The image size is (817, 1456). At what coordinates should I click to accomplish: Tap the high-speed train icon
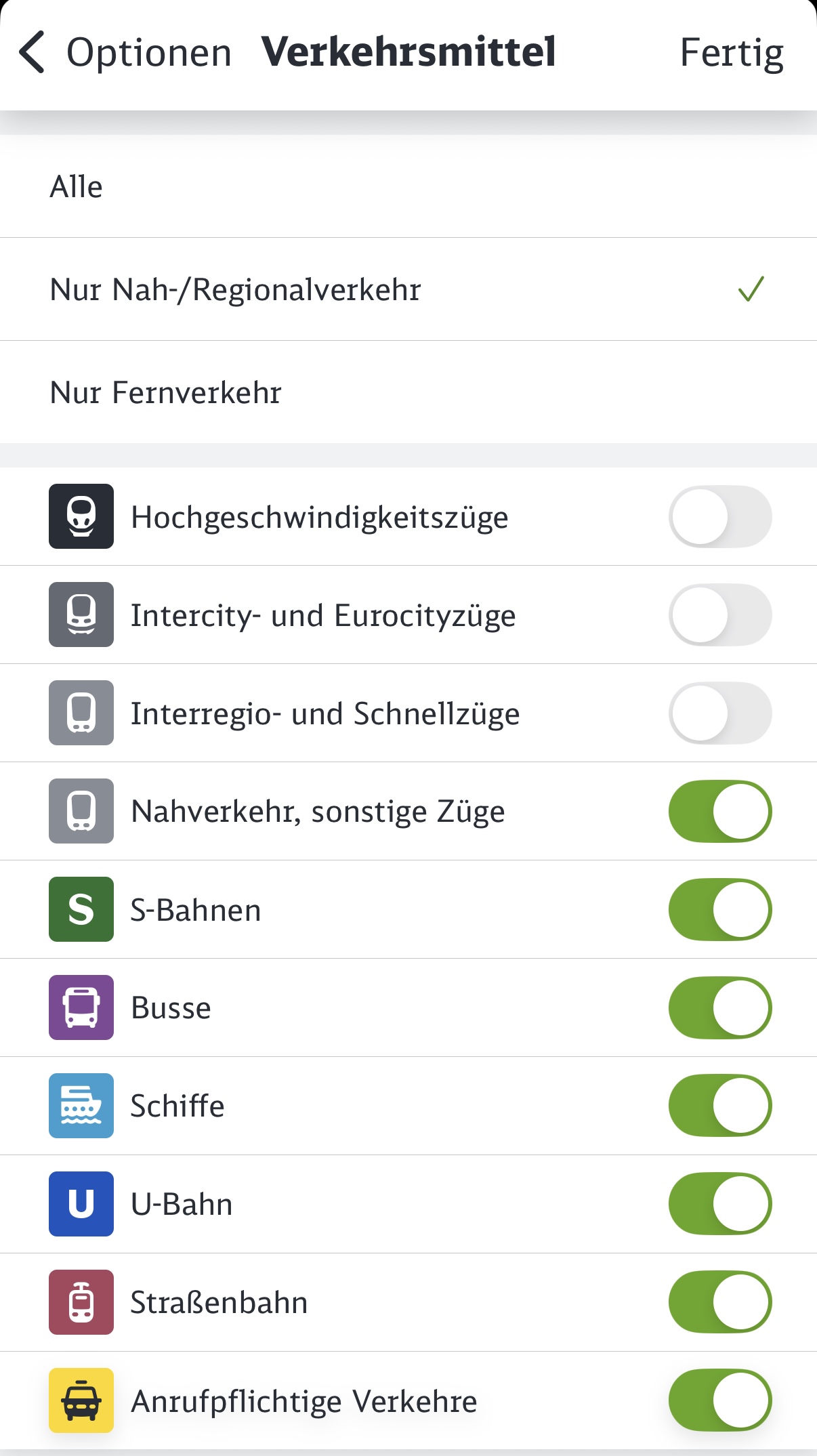click(81, 516)
